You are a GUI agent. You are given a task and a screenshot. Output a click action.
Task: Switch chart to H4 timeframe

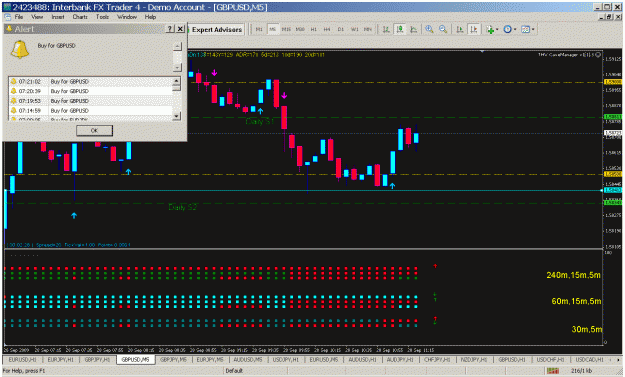tap(327, 29)
